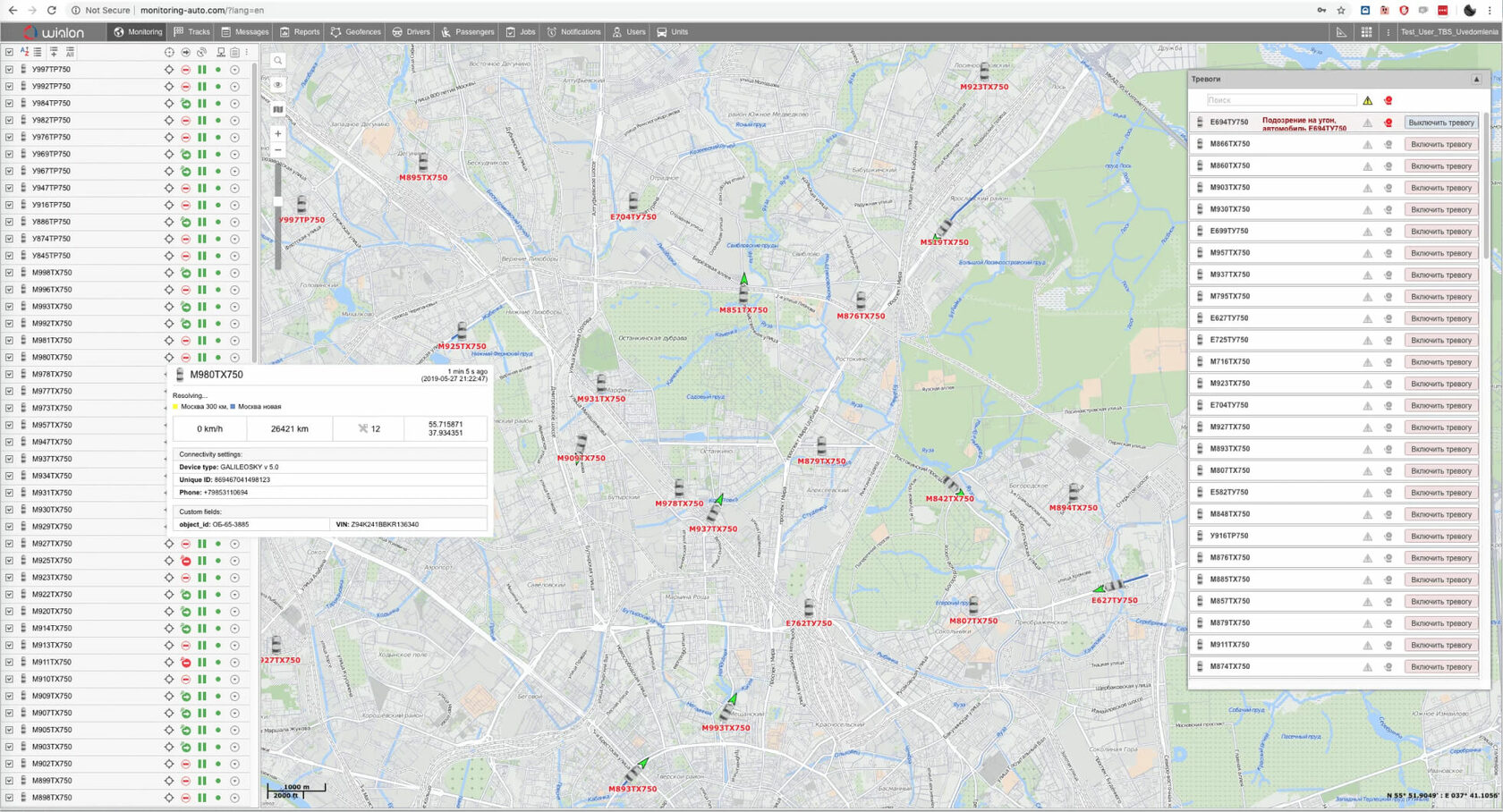
Task: Collapse the Тревоги panel with arrow button
Action: click(x=1476, y=80)
